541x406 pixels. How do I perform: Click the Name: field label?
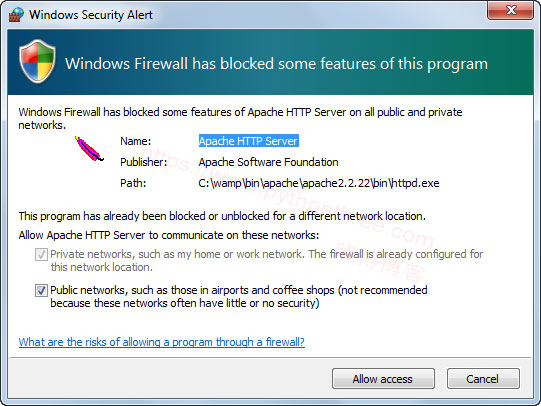tap(136, 141)
